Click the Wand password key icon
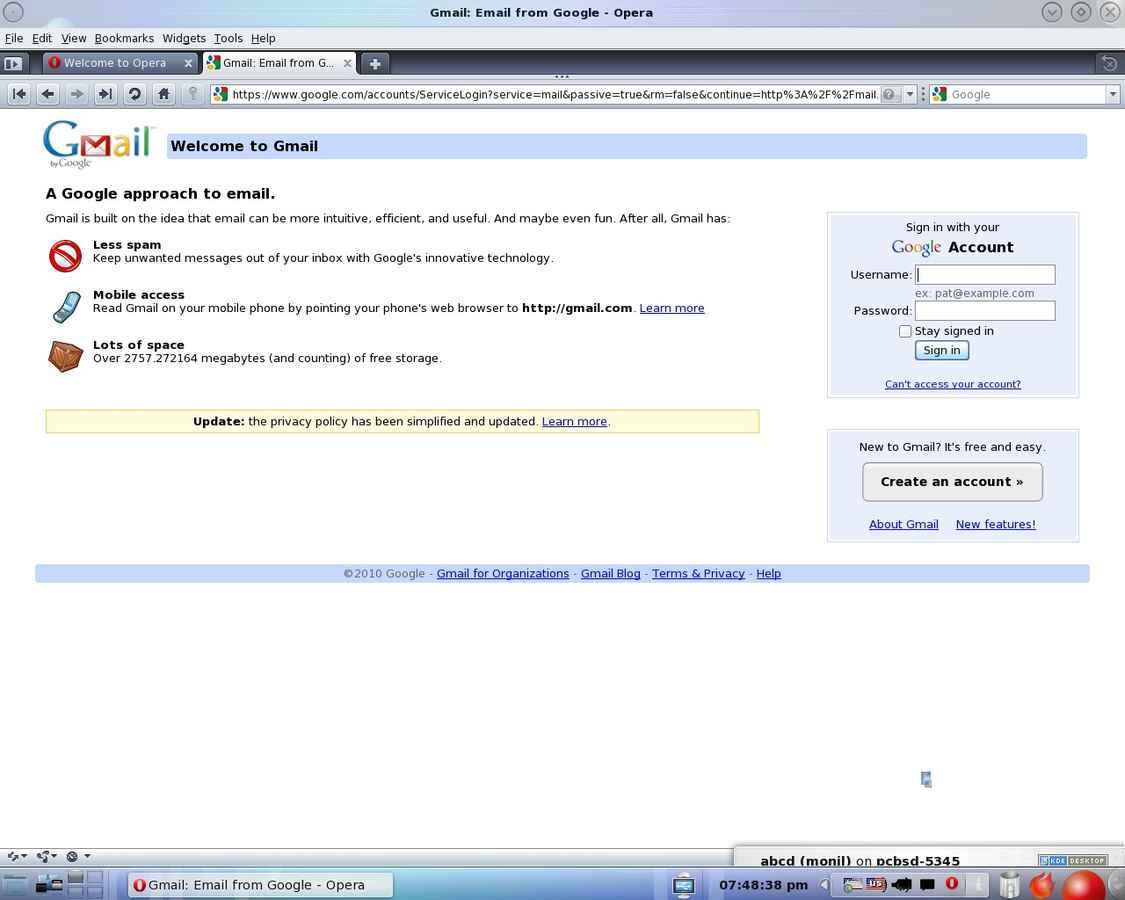This screenshot has width=1125, height=900. pyautogui.click(x=193, y=94)
